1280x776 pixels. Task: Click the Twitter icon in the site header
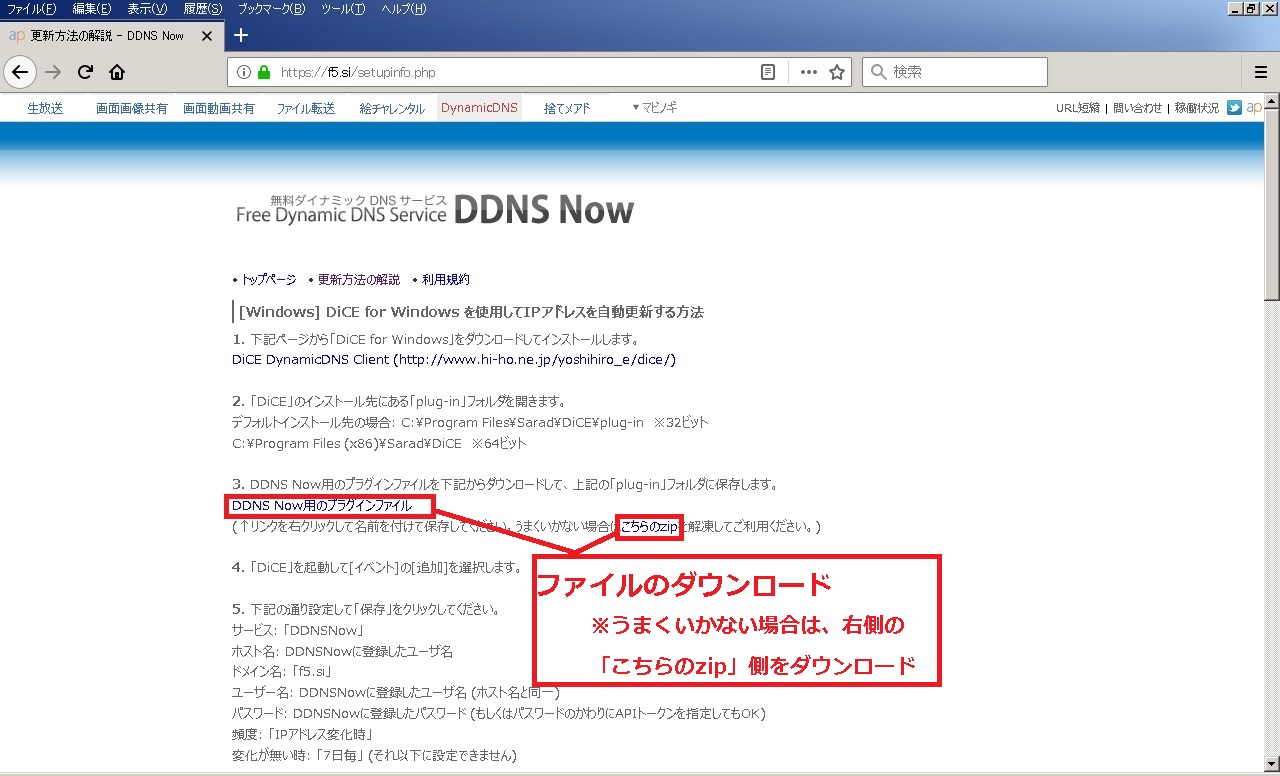click(x=1235, y=108)
